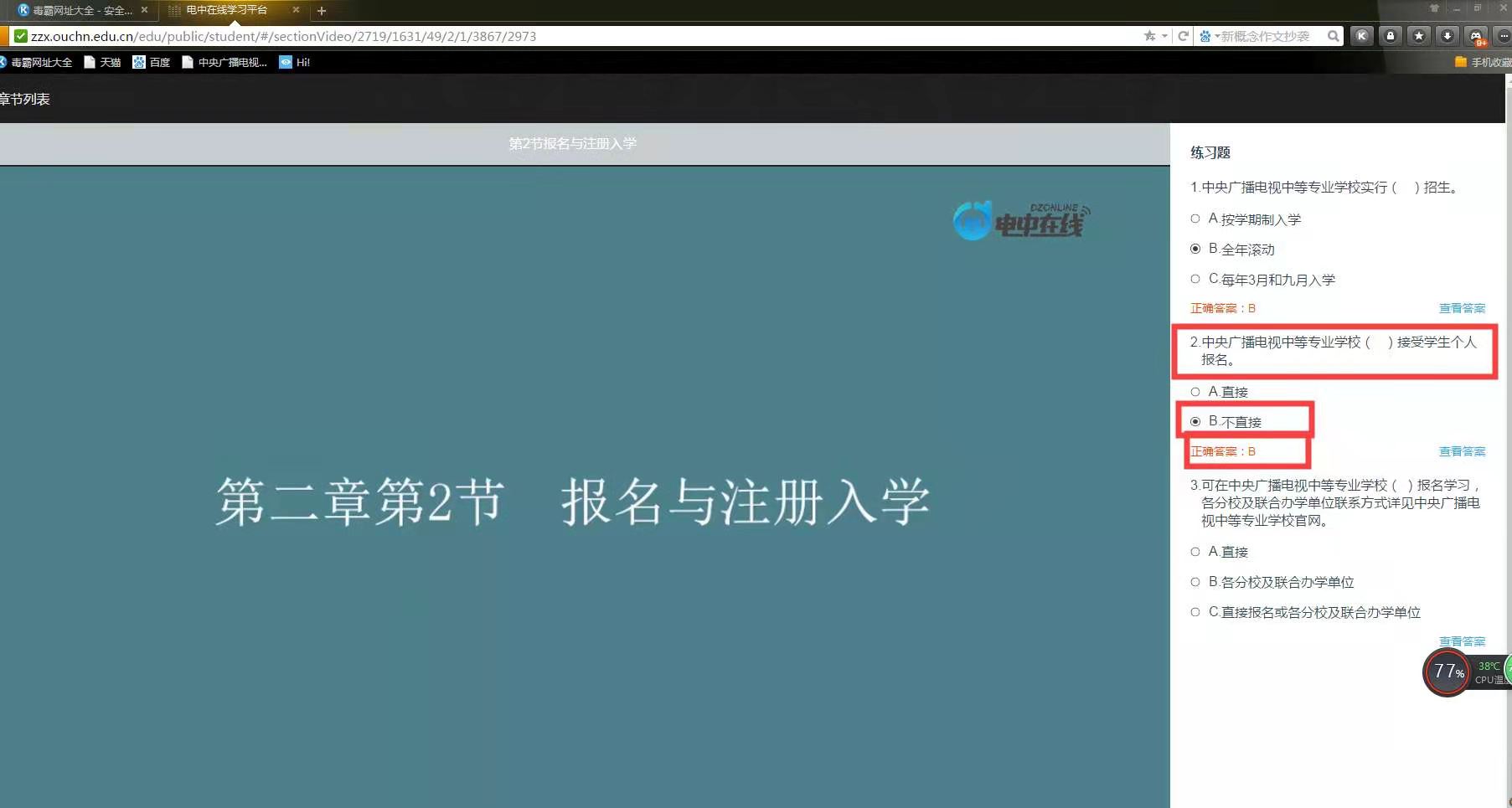Close the 电中在线学习平台 tab
Image resolution: width=1512 pixels, height=808 pixels.
(x=296, y=10)
